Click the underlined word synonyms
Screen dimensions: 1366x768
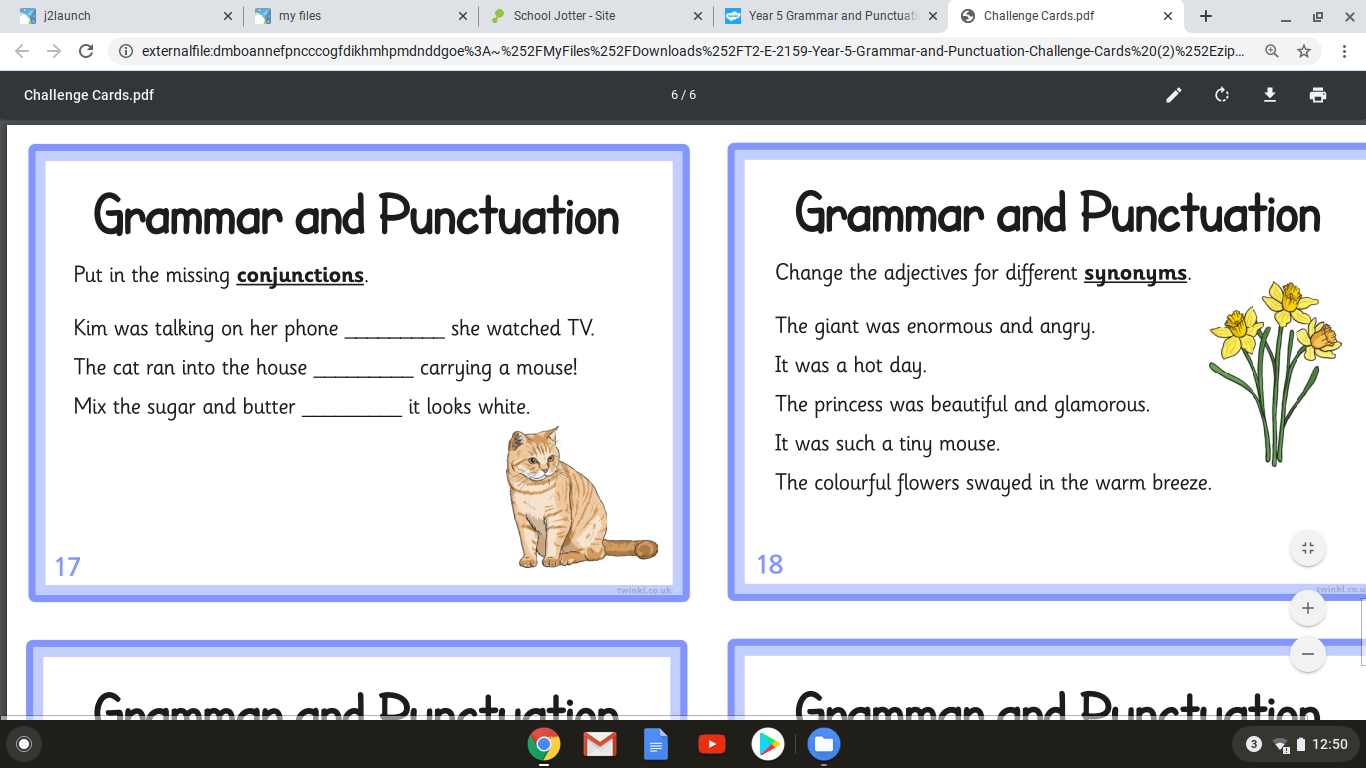point(1135,273)
